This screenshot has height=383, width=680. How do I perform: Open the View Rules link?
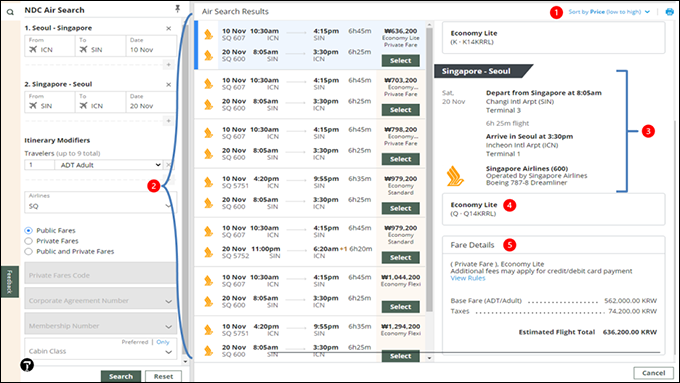(x=468, y=278)
